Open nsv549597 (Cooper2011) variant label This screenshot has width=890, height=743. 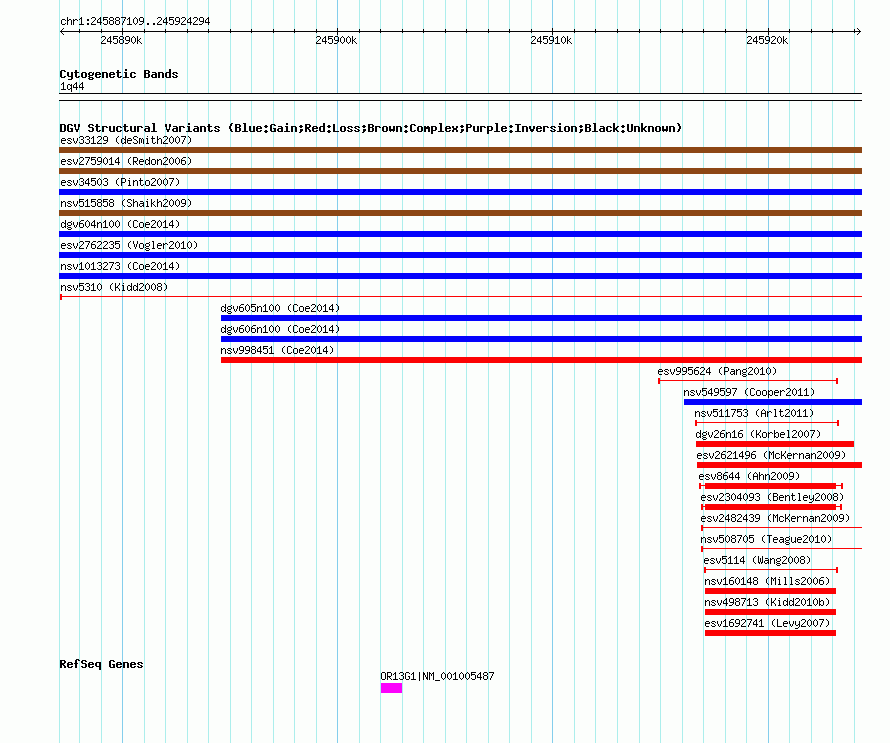[749, 392]
